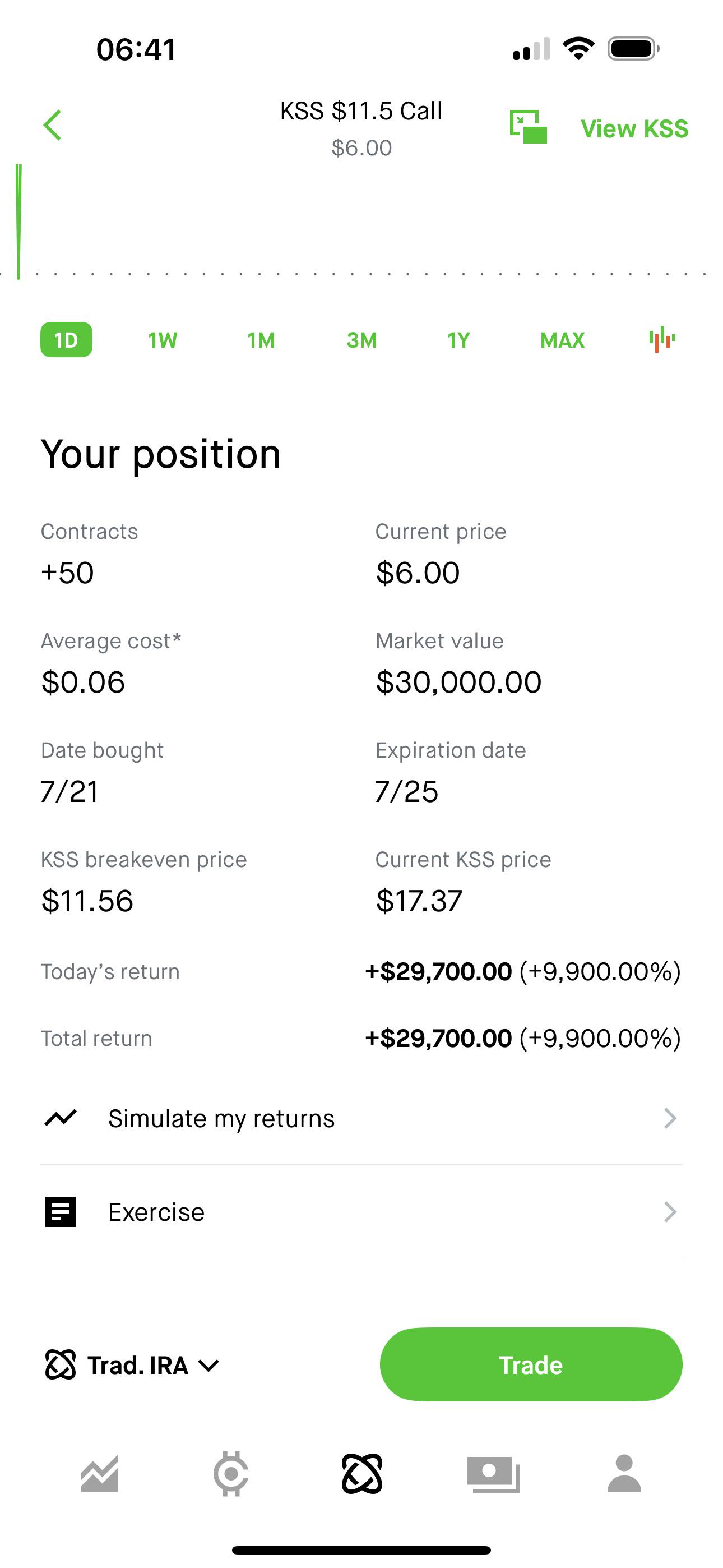Screen dimensions: 723x1568
Task: Expand the Exercise row chevron
Action: tap(670, 1212)
